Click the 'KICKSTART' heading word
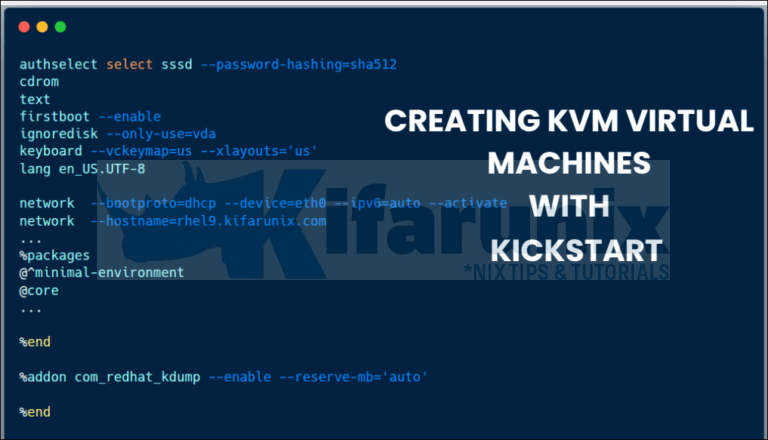Image resolution: width=768 pixels, height=440 pixels. 576,250
